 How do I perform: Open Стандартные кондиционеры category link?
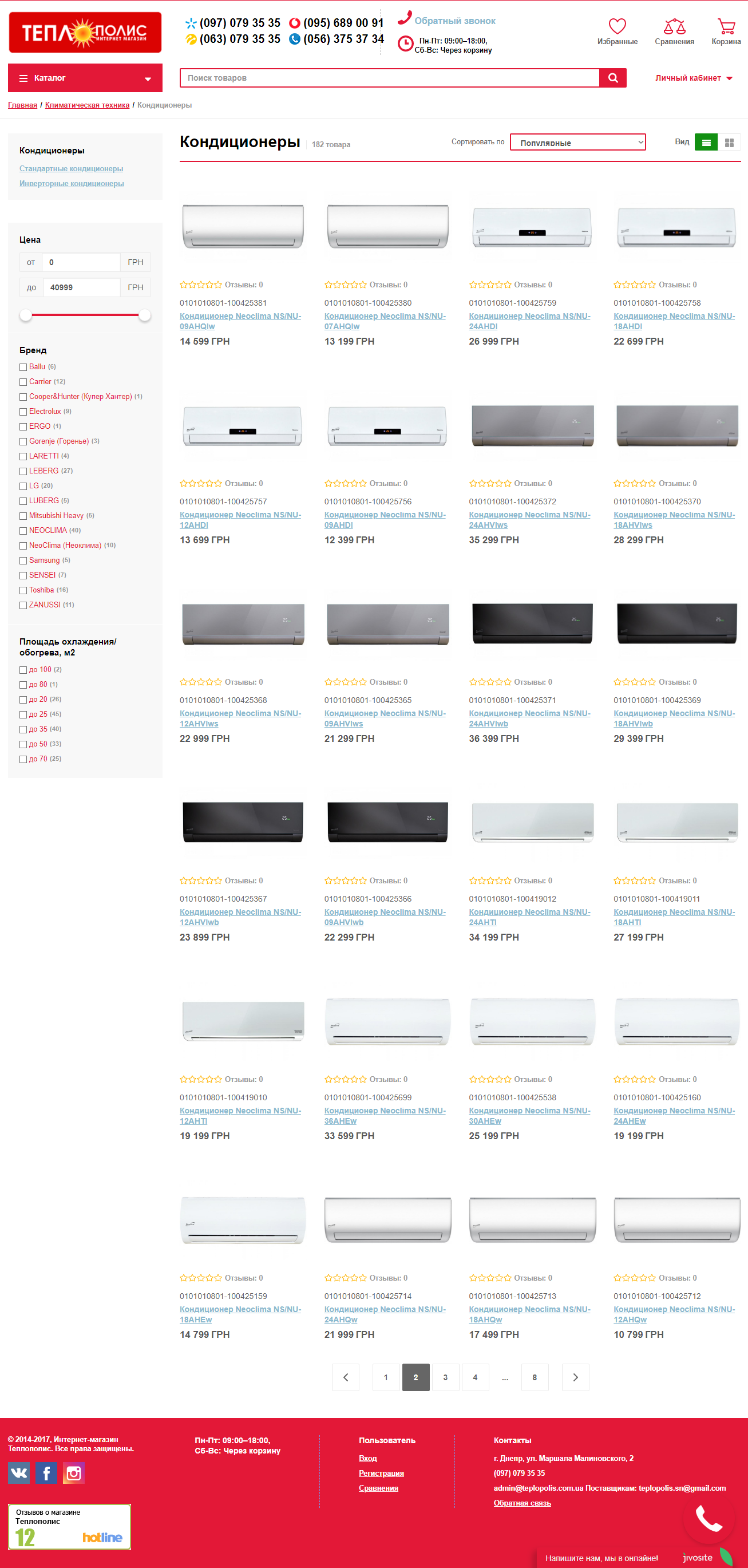coord(71,169)
